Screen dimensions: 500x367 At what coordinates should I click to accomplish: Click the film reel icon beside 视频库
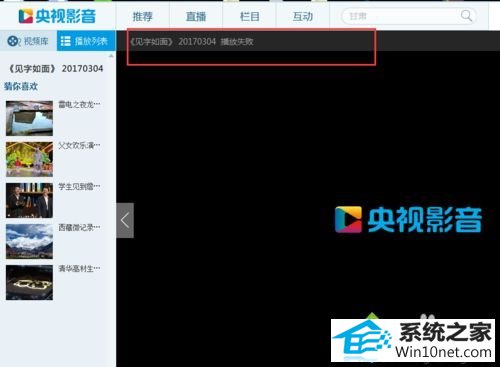coord(13,41)
